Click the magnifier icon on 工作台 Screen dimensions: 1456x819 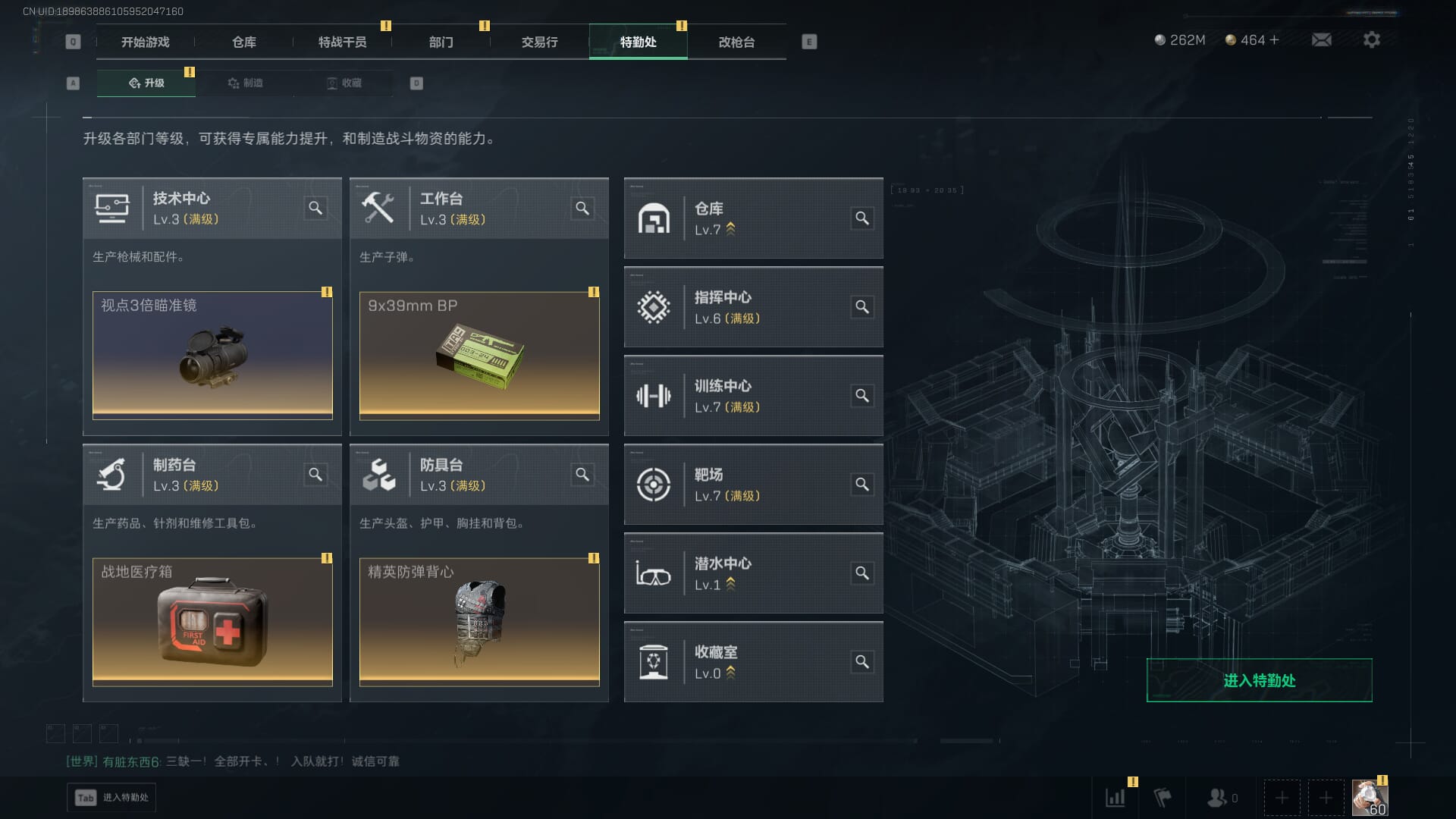[582, 208]
